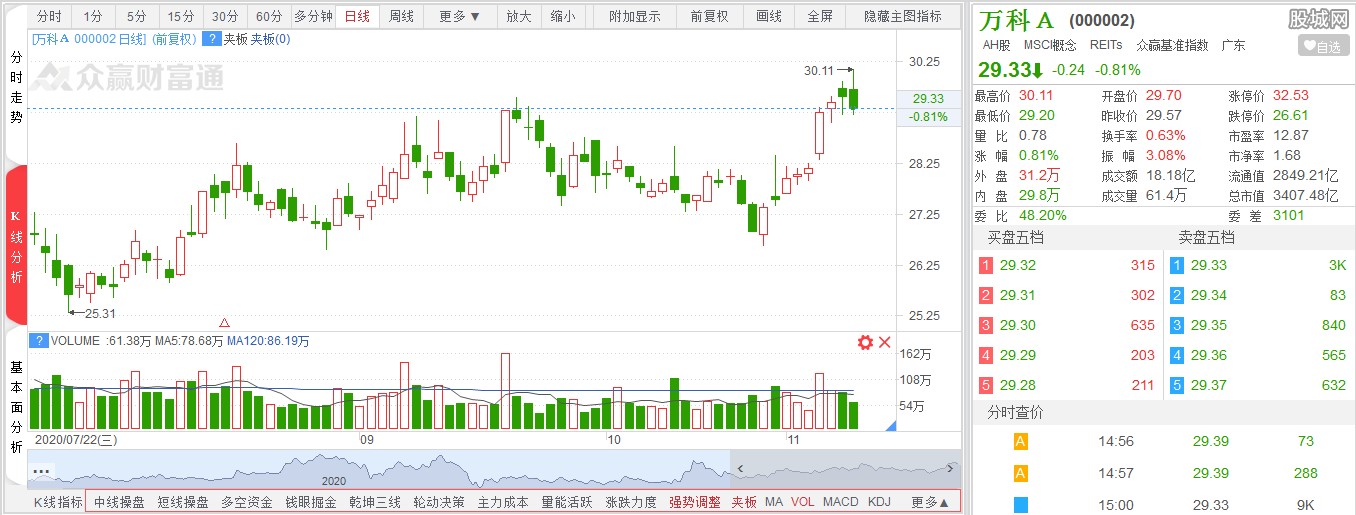Switch to 周线 weekly chart
The width and height of the screenshot is (1356, 515).
[401, 16]
